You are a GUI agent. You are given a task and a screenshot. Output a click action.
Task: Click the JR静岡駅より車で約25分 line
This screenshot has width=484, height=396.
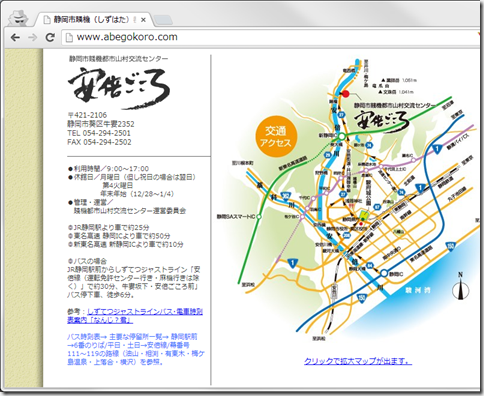[109, 228]
